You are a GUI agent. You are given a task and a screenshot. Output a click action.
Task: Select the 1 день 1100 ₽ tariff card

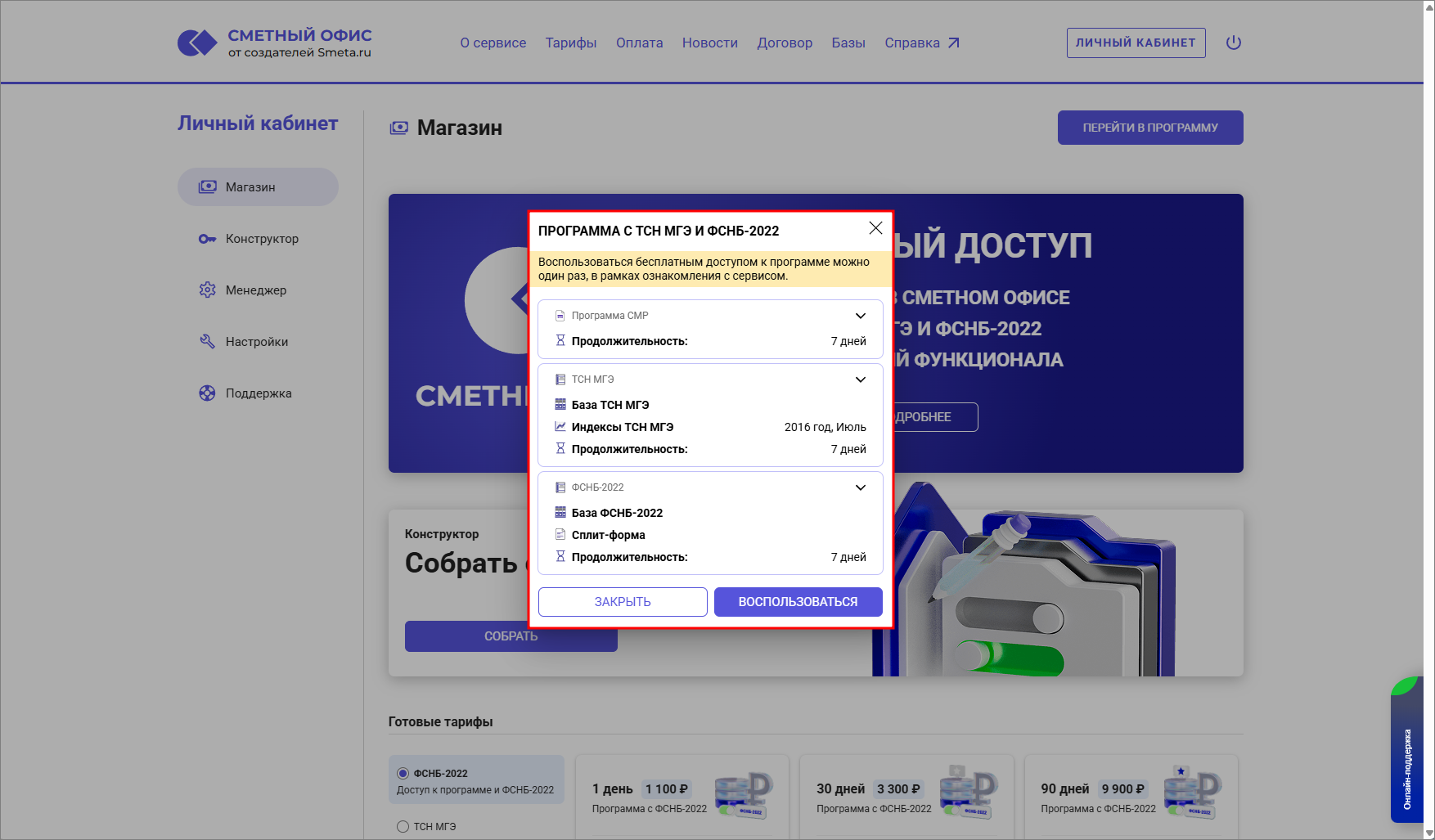[683, 796]
